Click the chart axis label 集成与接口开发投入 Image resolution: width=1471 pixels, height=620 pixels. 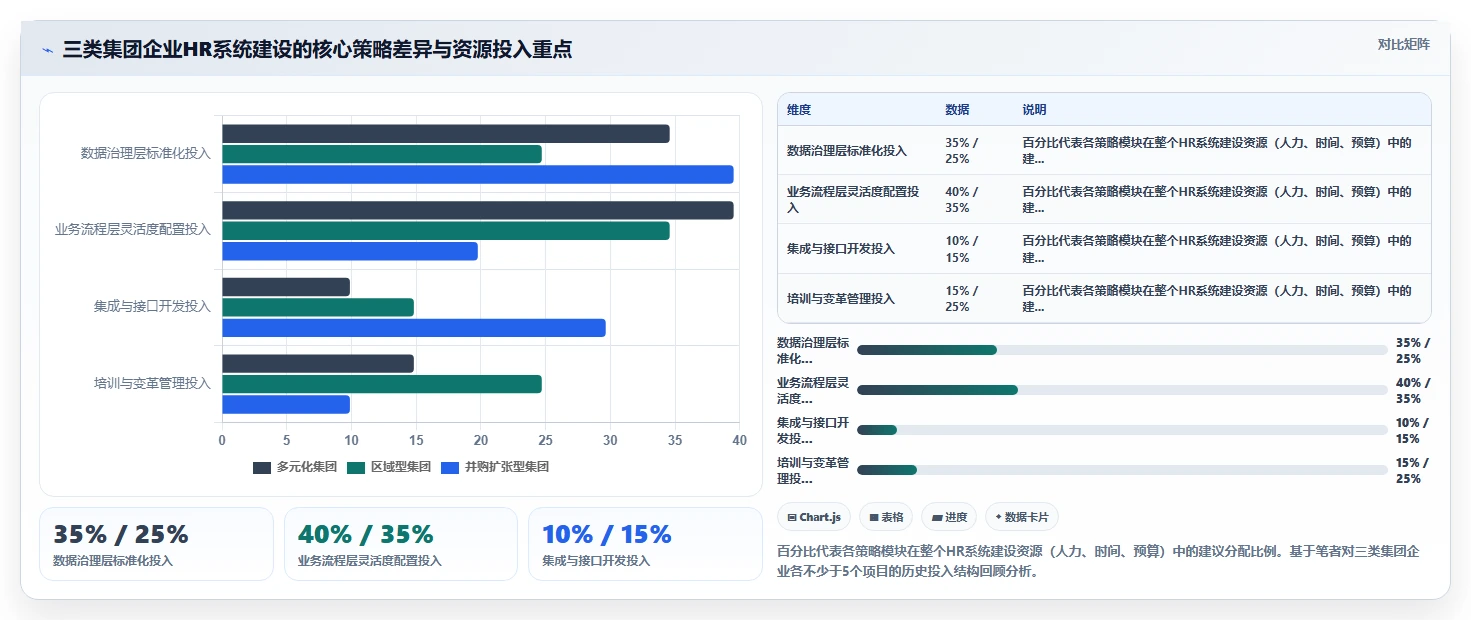click(152, 306)
